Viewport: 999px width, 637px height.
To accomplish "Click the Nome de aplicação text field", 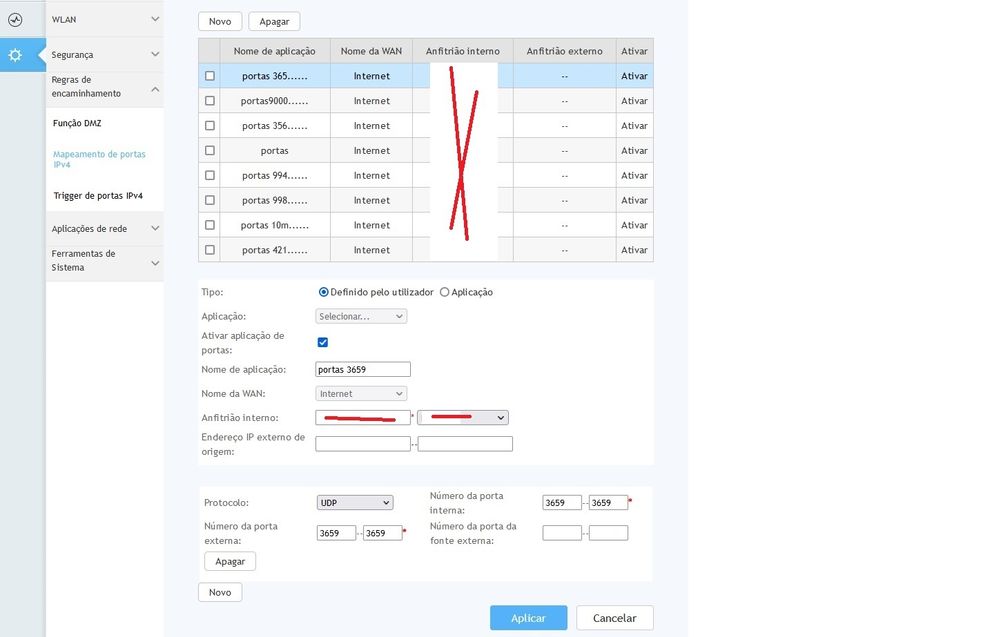I will pyautogui.click(x=363, y=369).
